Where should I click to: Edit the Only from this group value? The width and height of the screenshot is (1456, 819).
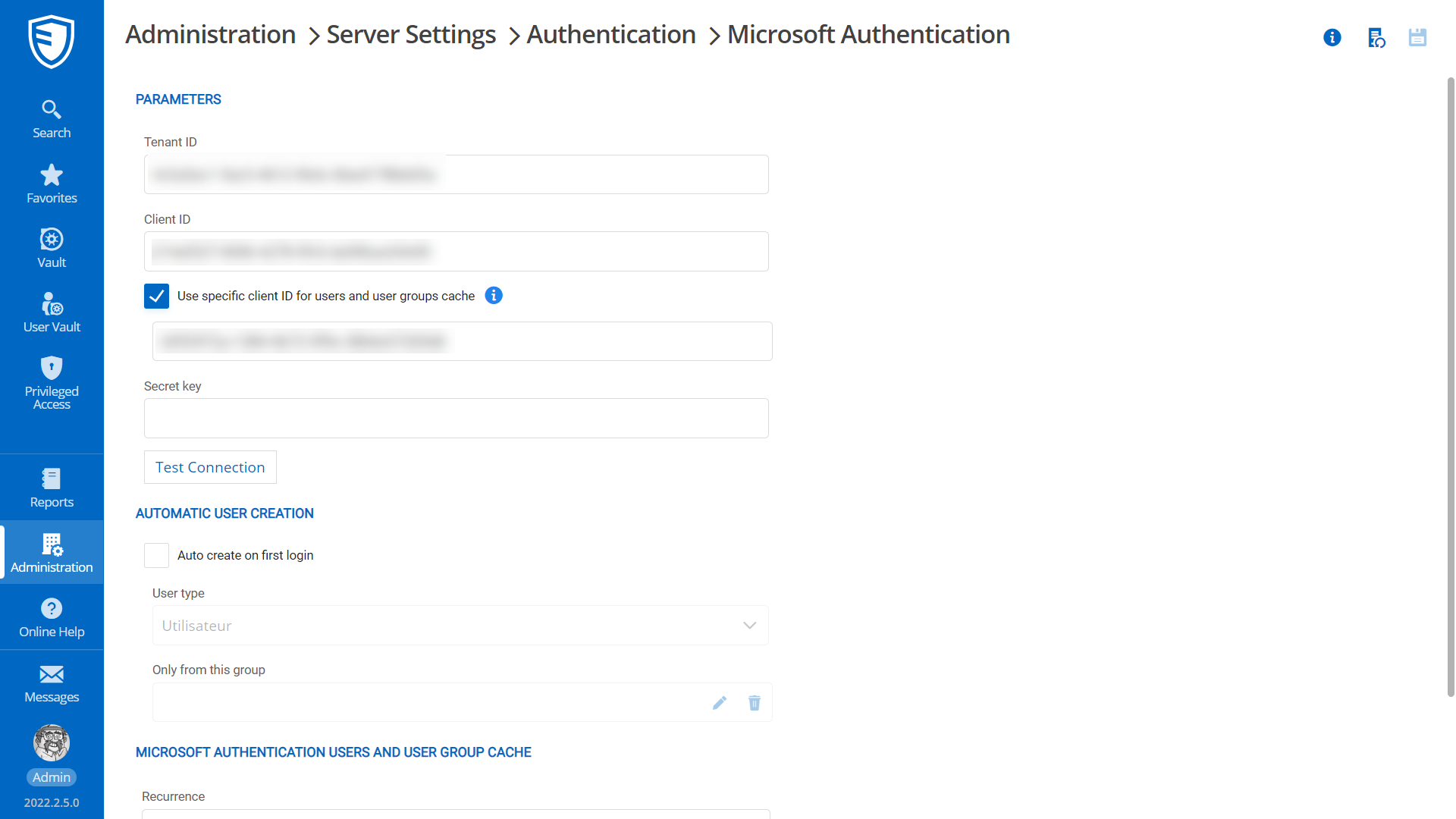coord(719,702)
